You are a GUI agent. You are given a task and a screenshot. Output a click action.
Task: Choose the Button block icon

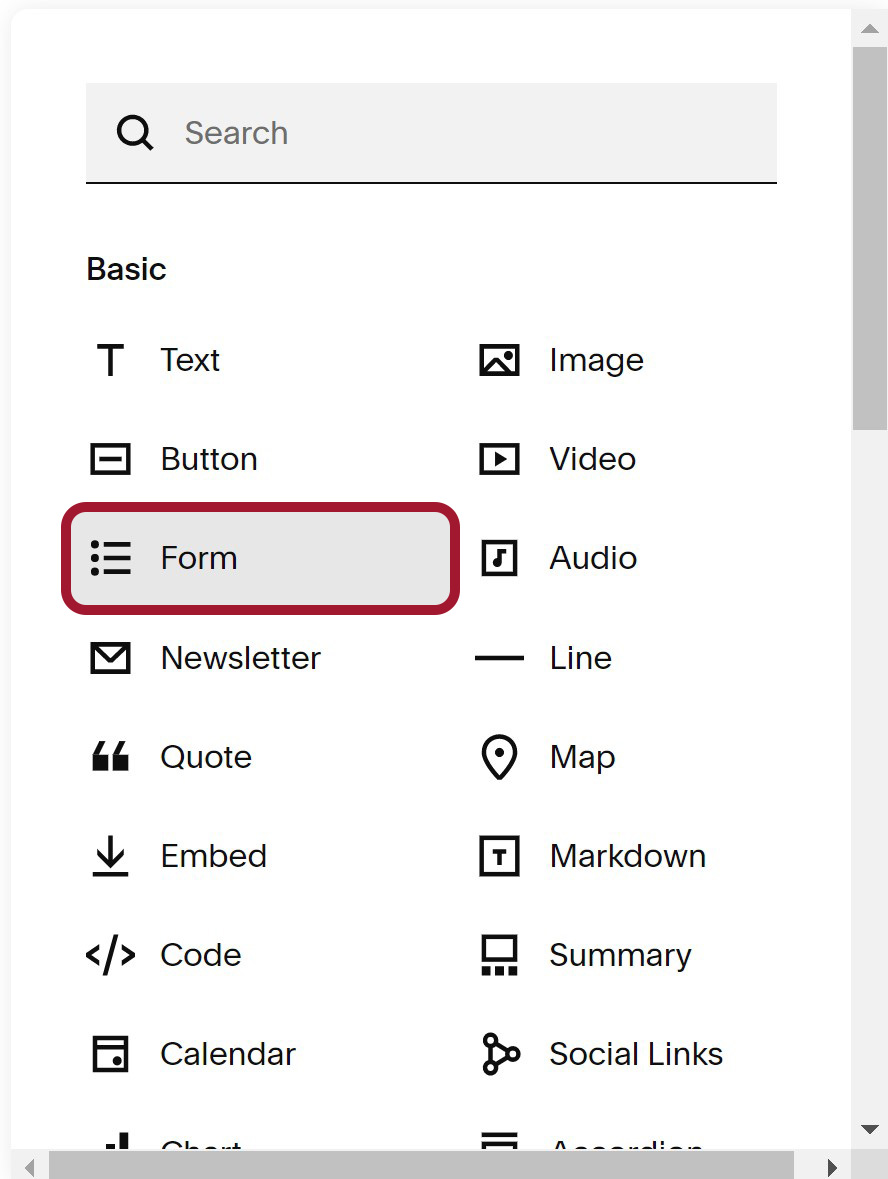pyautogui.click(x=111, y=459)
